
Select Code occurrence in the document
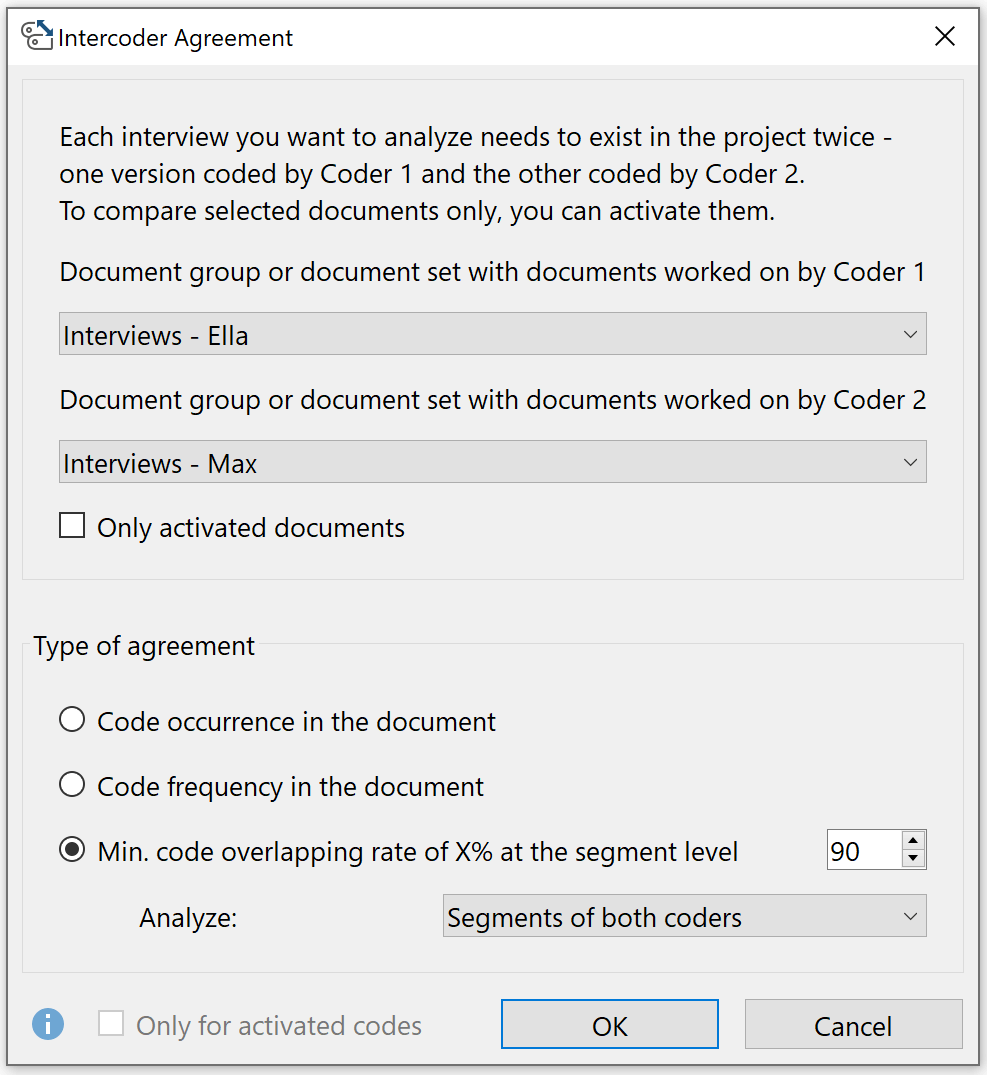72,720
